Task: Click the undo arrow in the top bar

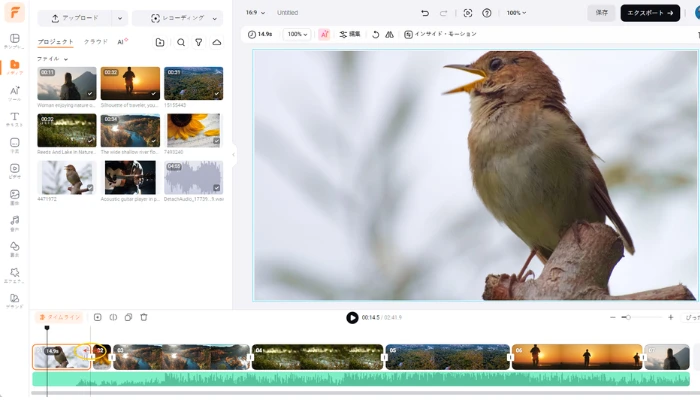Action: click(425, 13)
